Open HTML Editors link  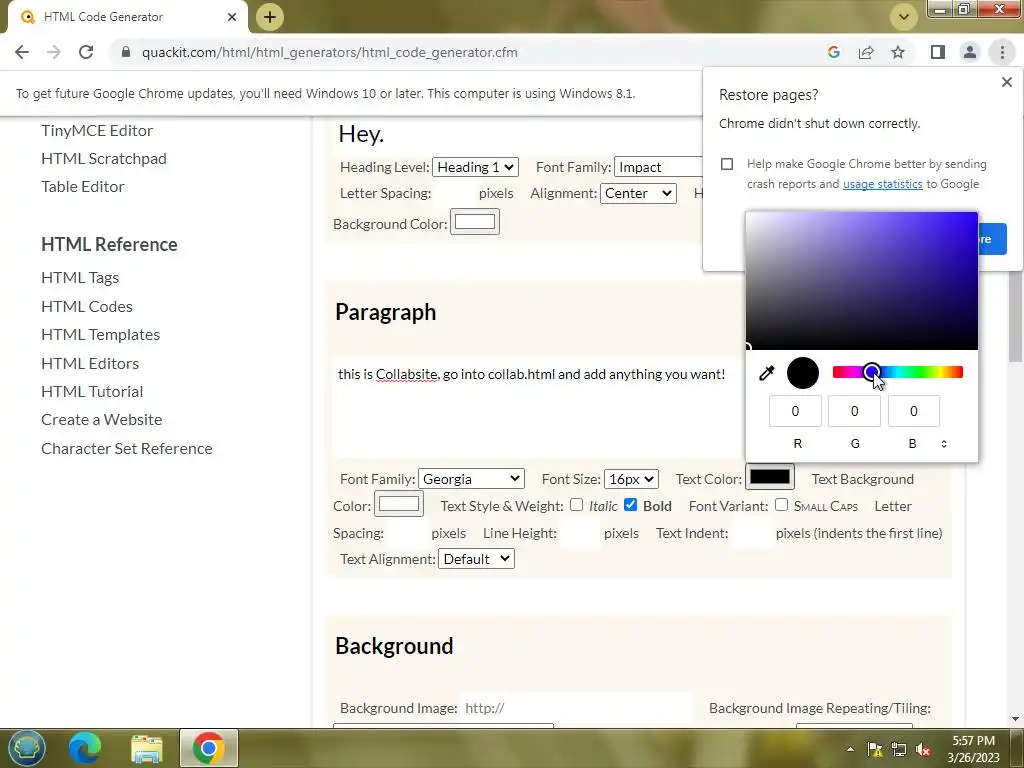(89, 363)
